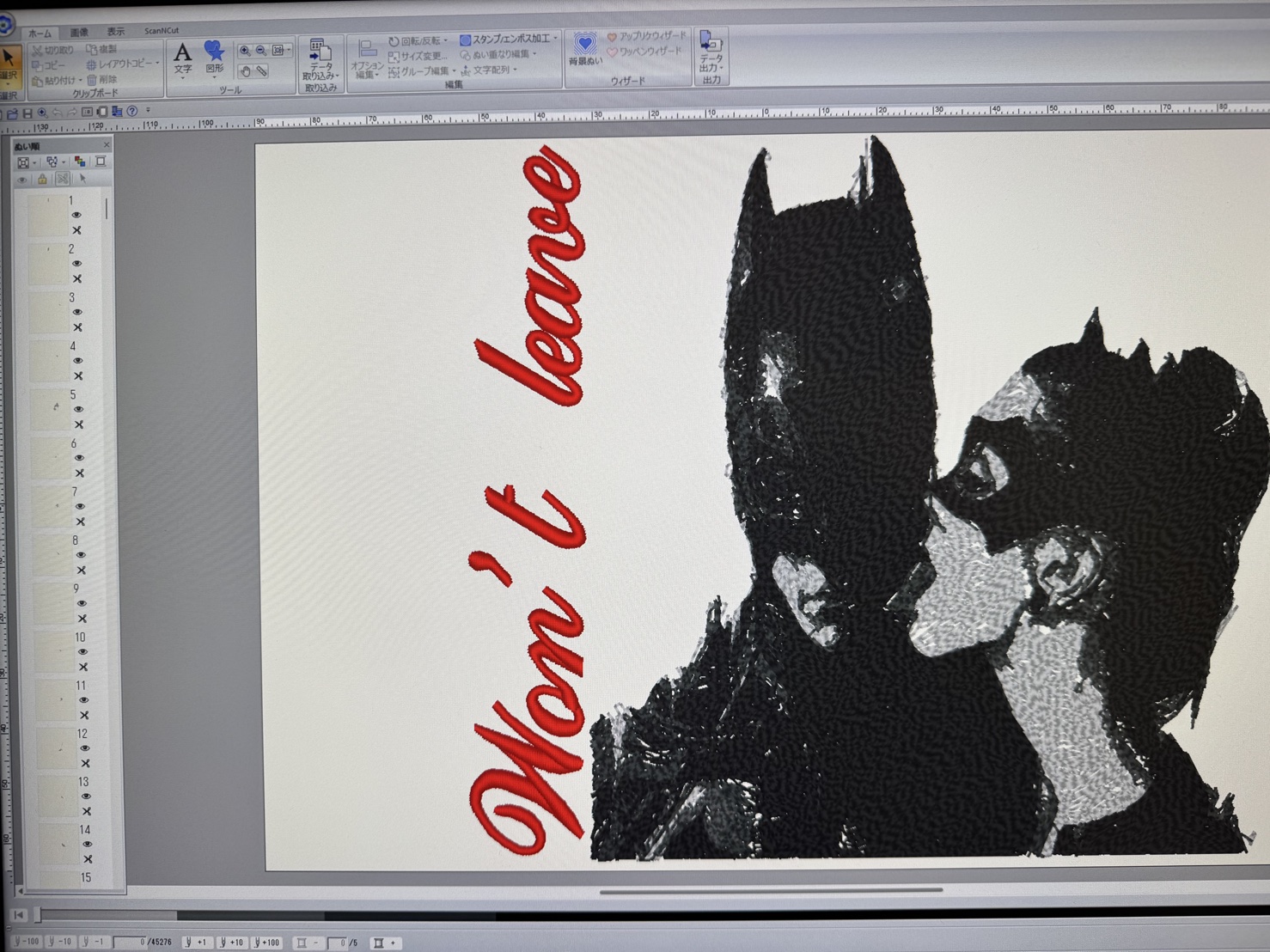1270x952 pixels.
Task: Step forward 10 stitches with +10 button
Action: click(x=232, y=943)
